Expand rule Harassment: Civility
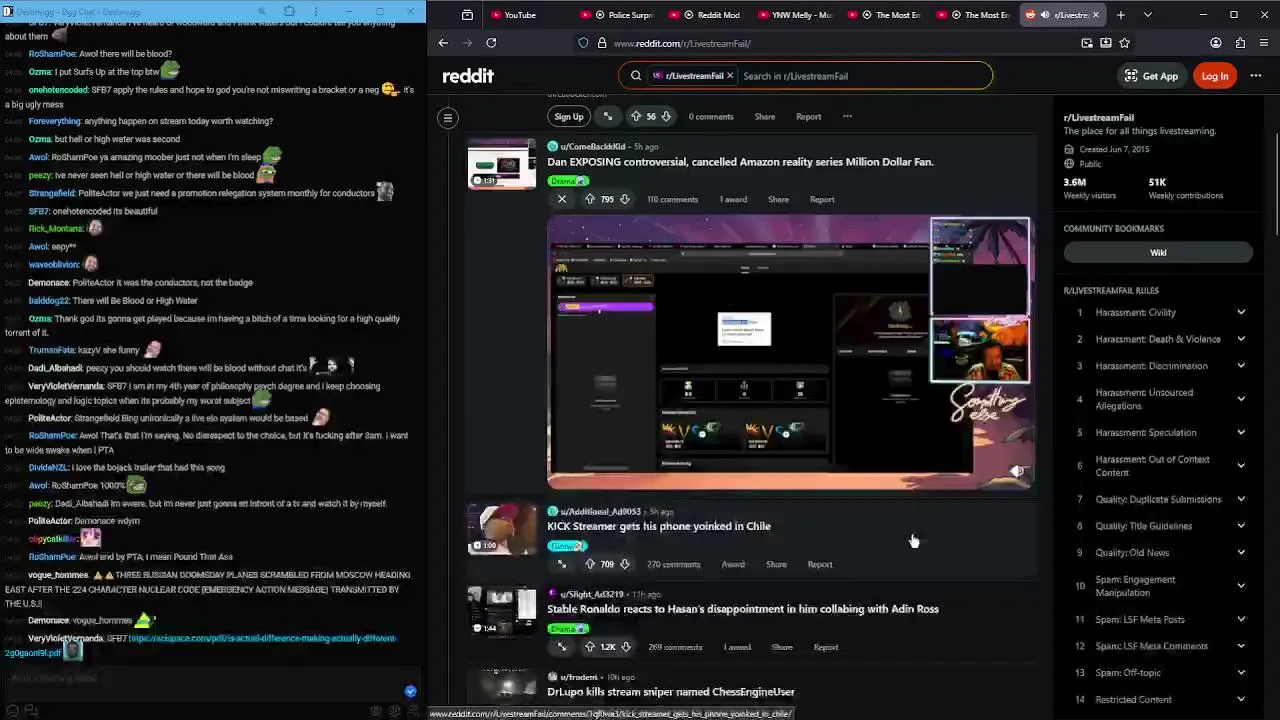The height and width of the screenshot is (720, 1280). (x=1241, y=313)
